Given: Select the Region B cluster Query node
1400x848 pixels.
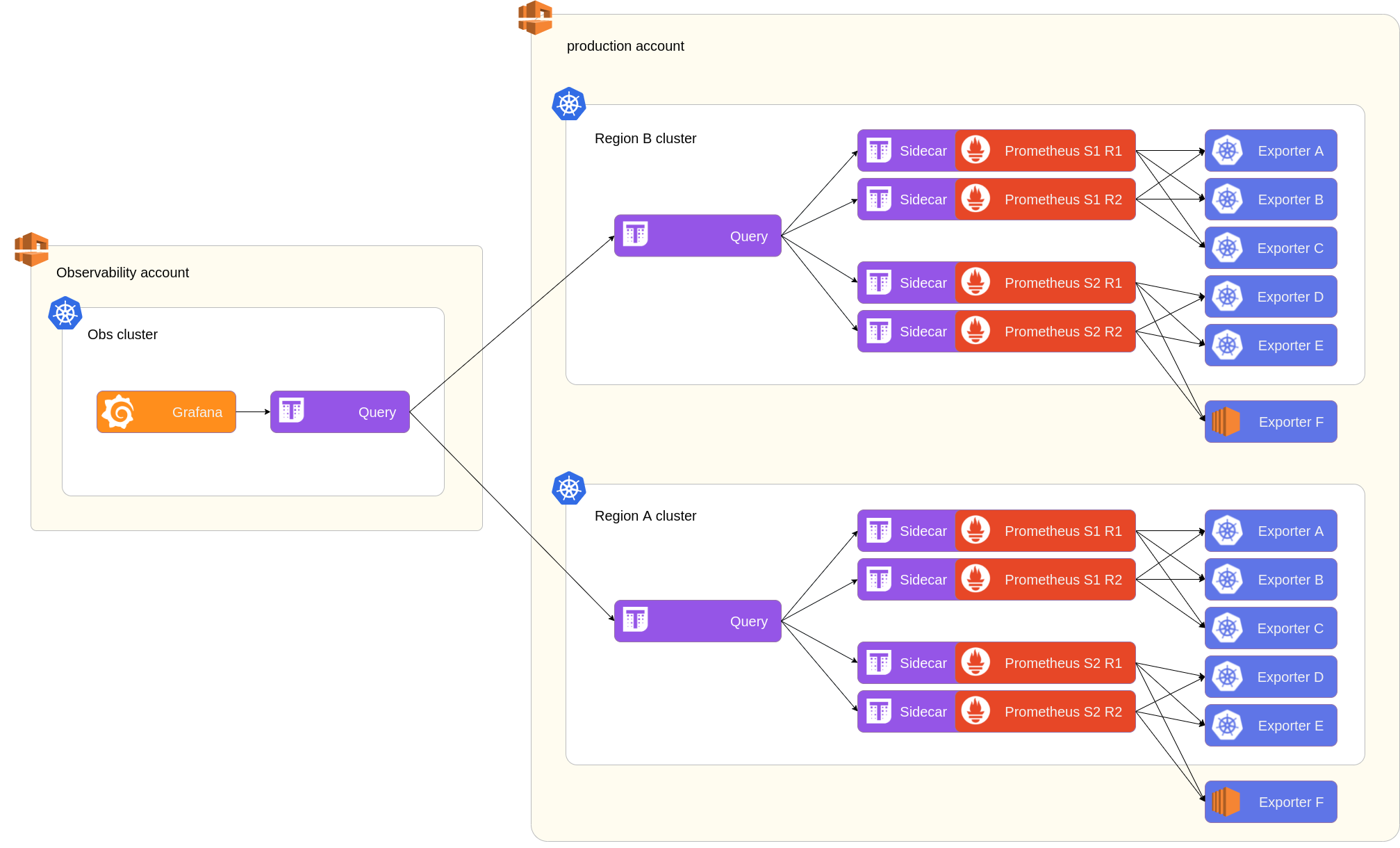Looking at the screenshot, I should [x=698, y=236].
